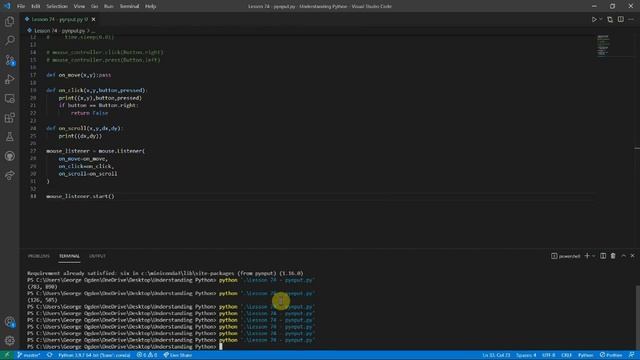Maximize the panel size chevron

click(623, 256)
